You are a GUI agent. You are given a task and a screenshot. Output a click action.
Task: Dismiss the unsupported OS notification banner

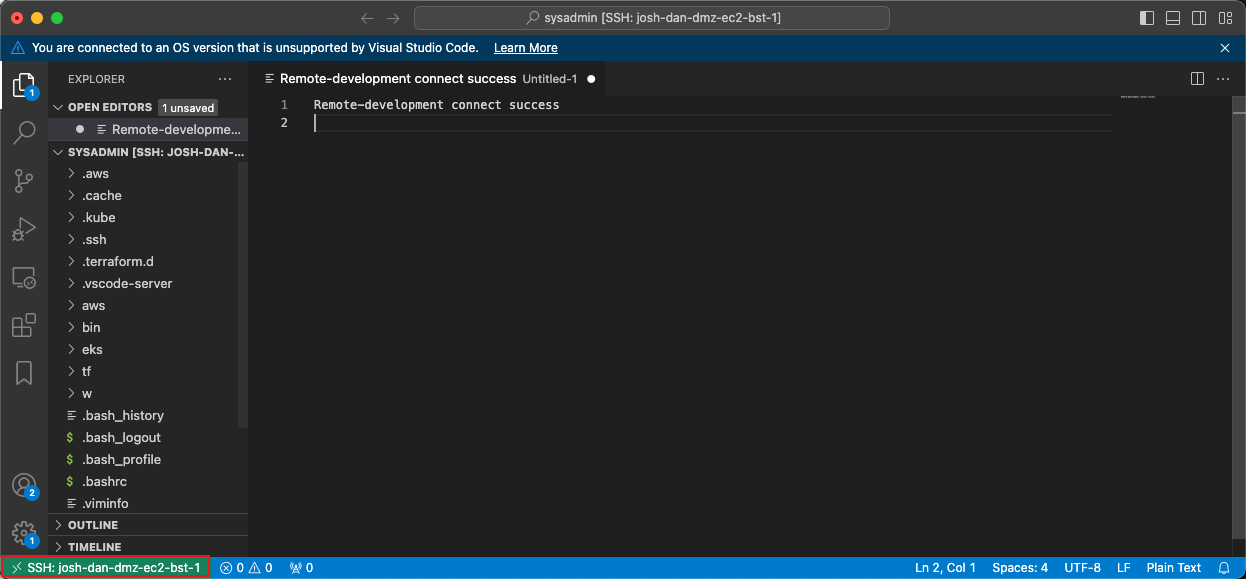click(x=1225, y=48)
